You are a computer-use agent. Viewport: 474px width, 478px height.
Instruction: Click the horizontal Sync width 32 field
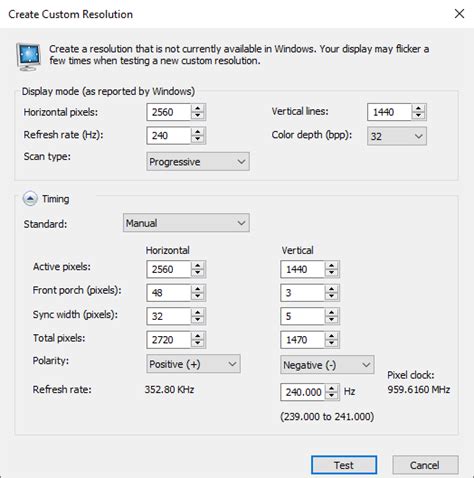(x=169, y=316)
